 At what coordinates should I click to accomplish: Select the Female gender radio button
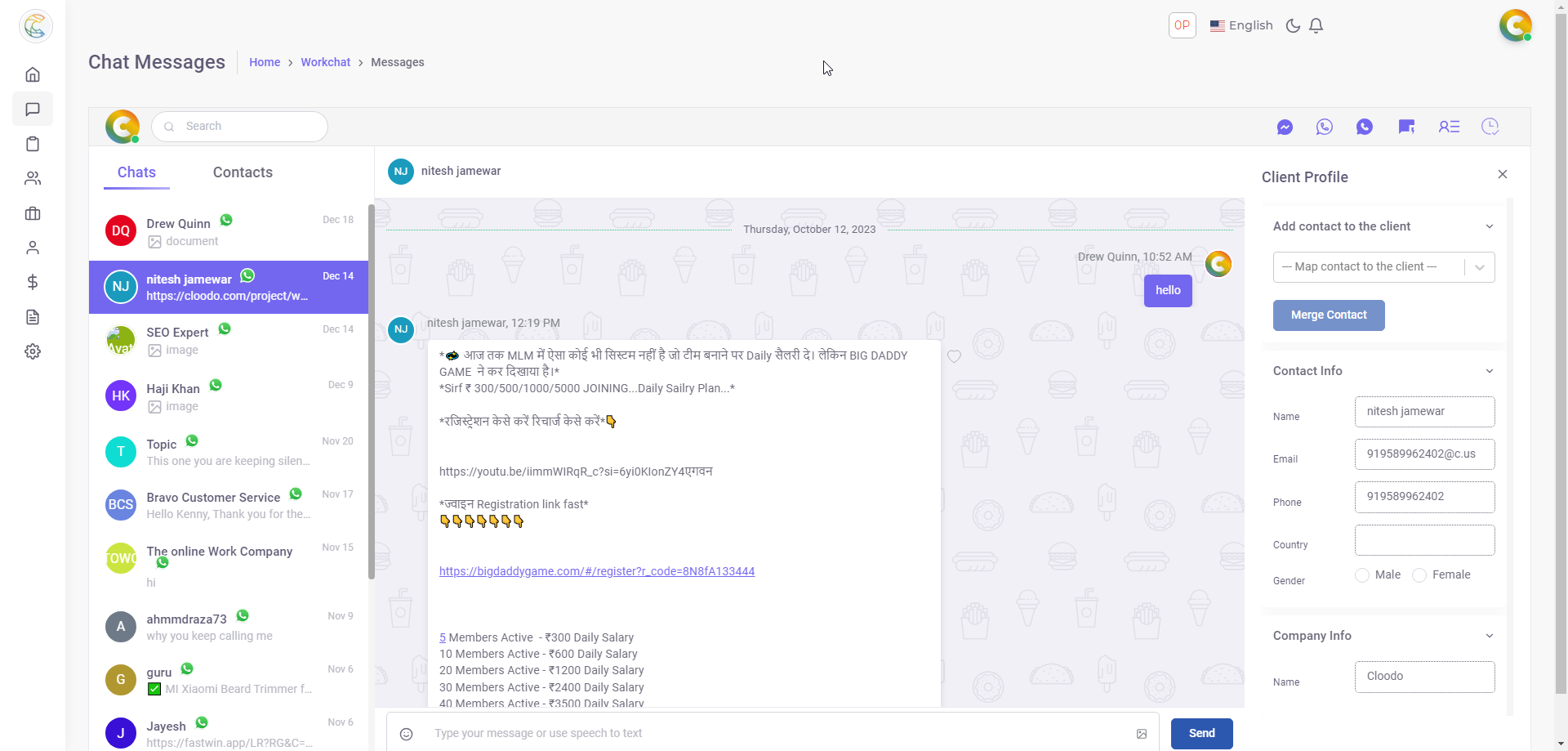(1419, 574)
